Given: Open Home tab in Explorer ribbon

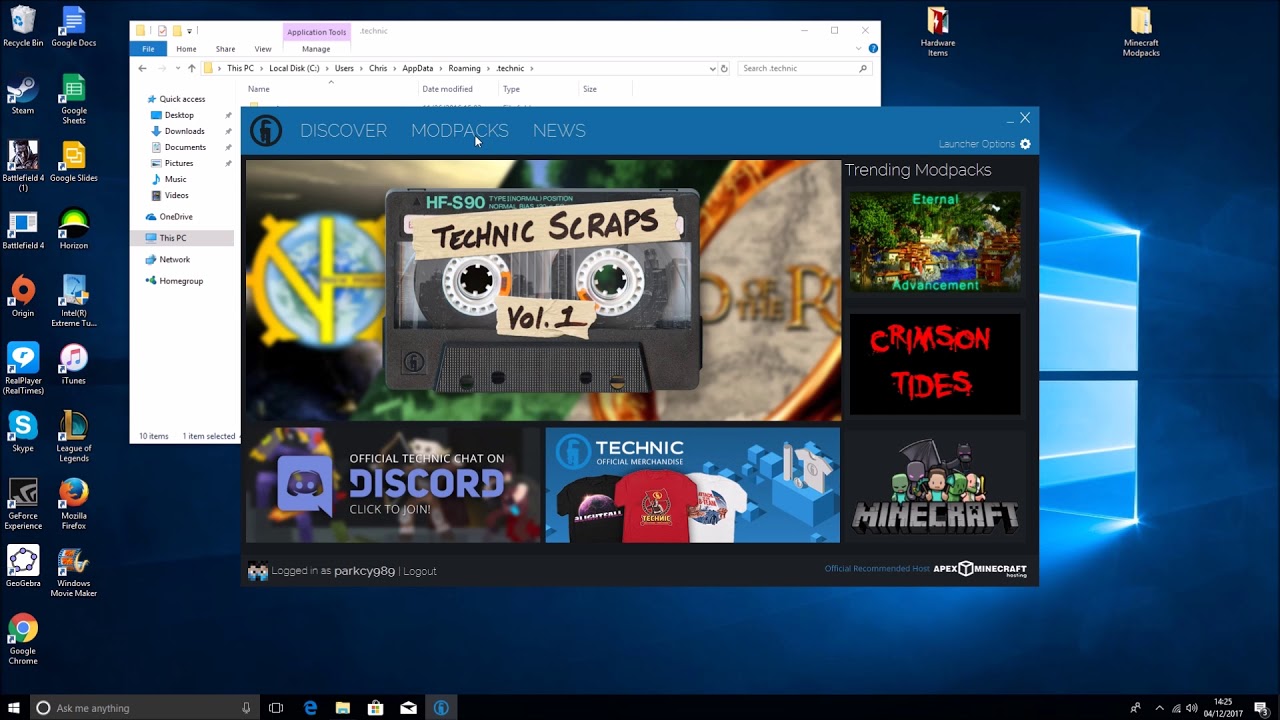Looking at the screenshot, I should 186,49.
